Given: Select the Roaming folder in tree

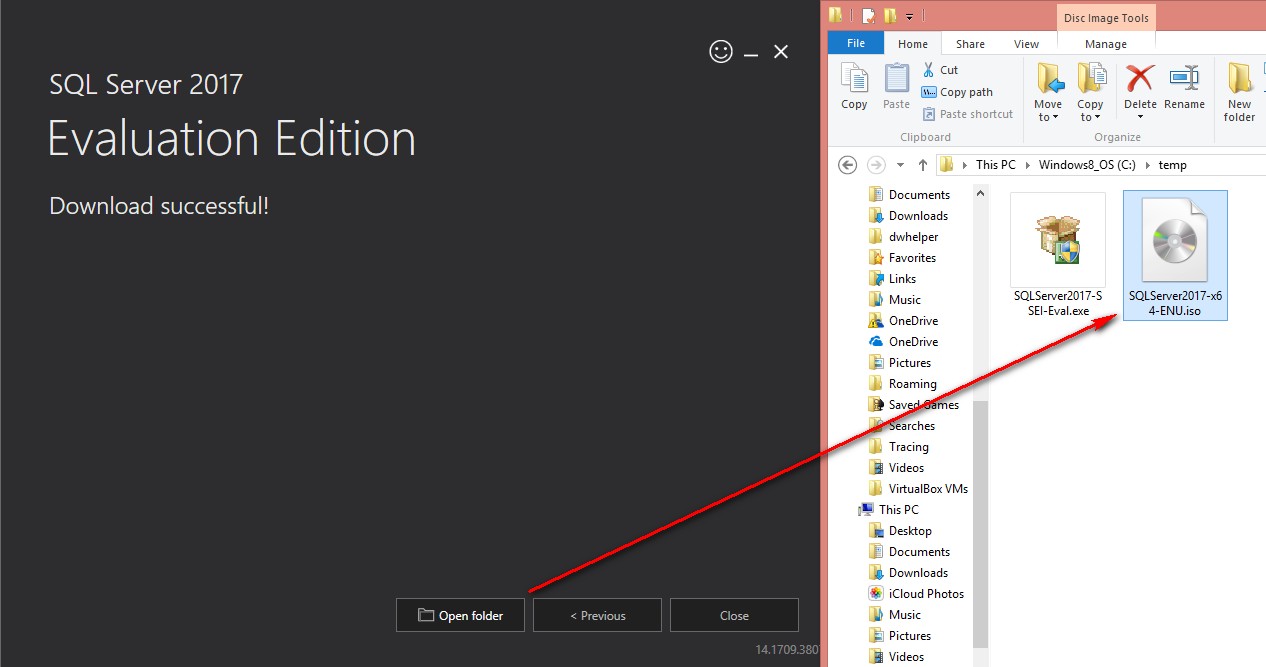Looking at the screenshot, I should tap(902, 384).
